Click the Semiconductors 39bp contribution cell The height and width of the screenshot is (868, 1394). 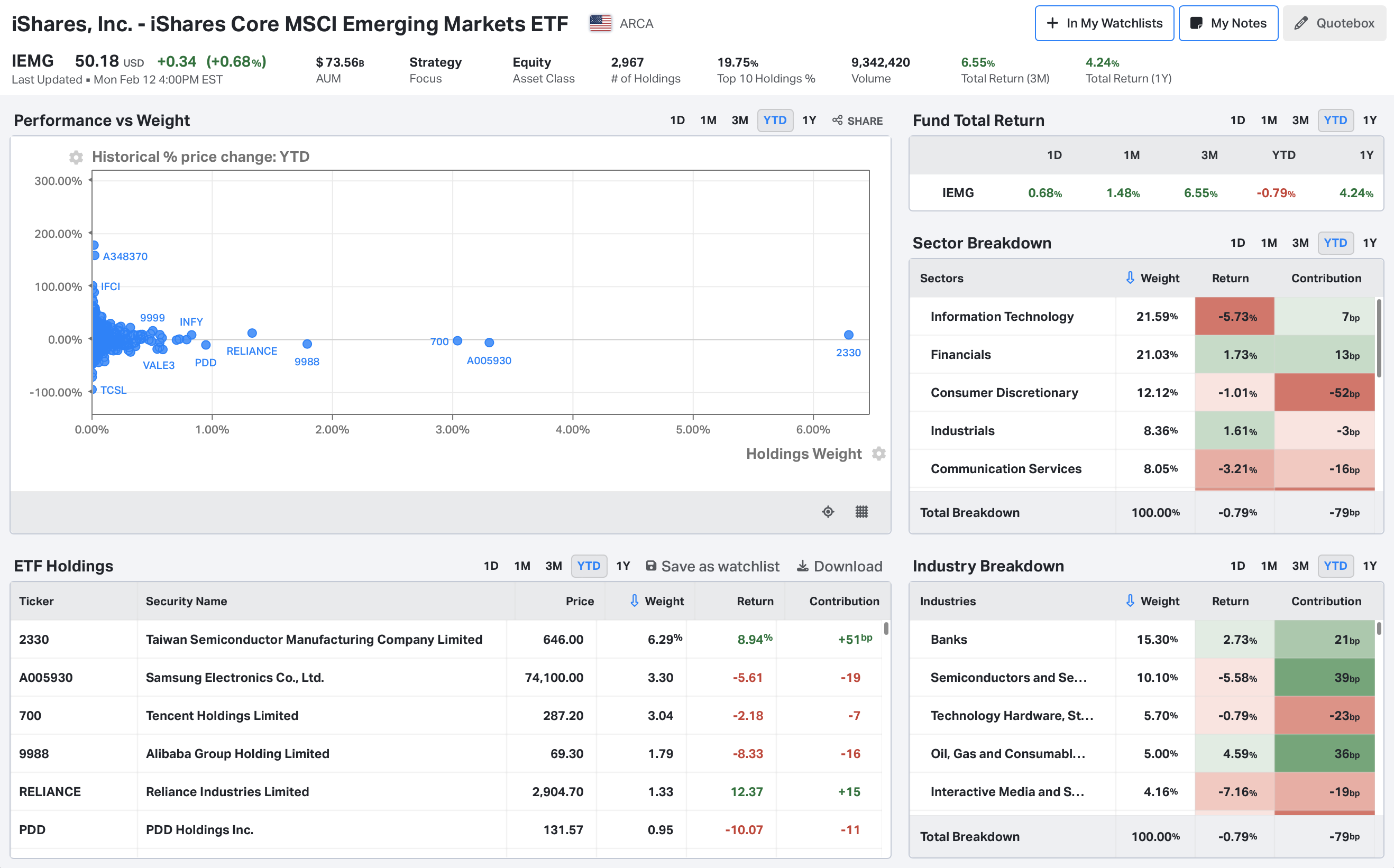click(1325, 677)
